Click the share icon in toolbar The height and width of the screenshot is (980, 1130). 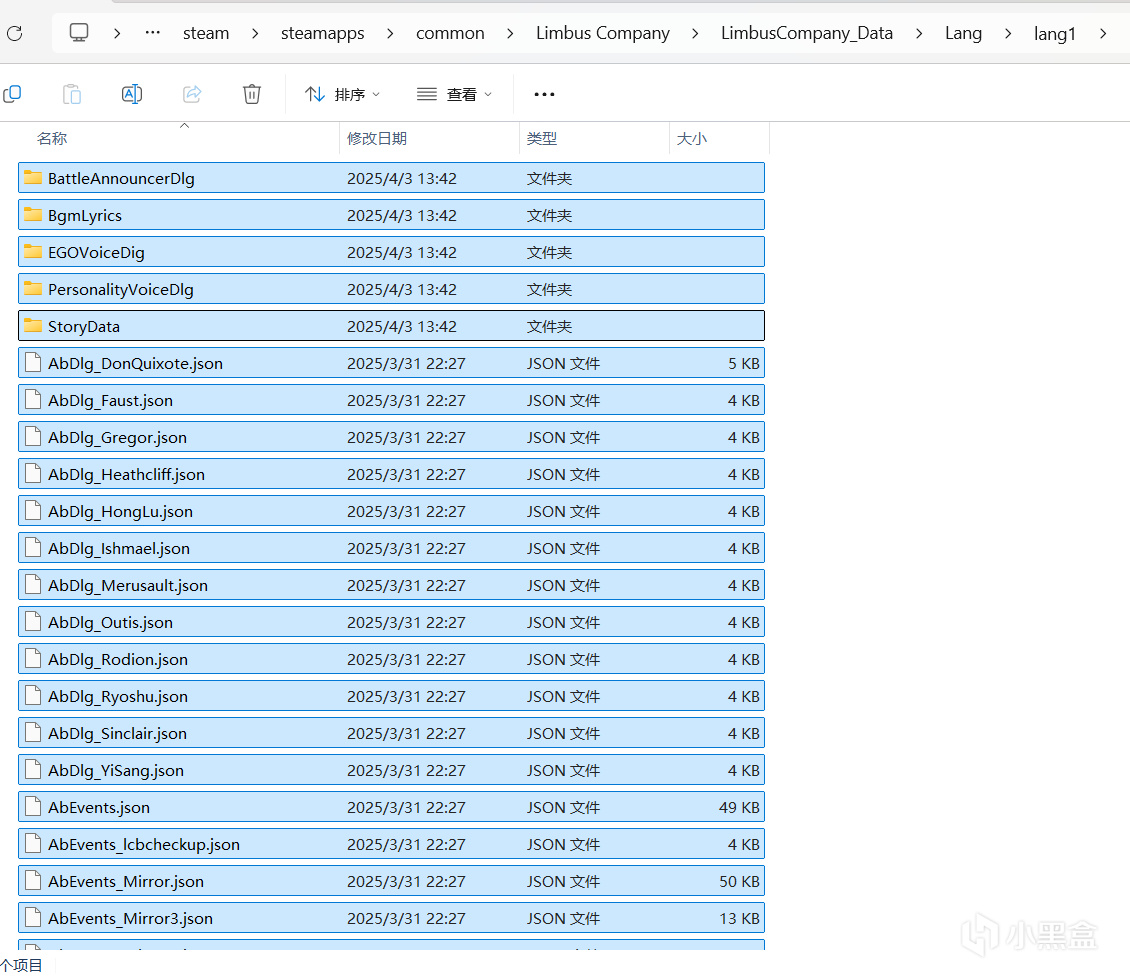point(192,94)
